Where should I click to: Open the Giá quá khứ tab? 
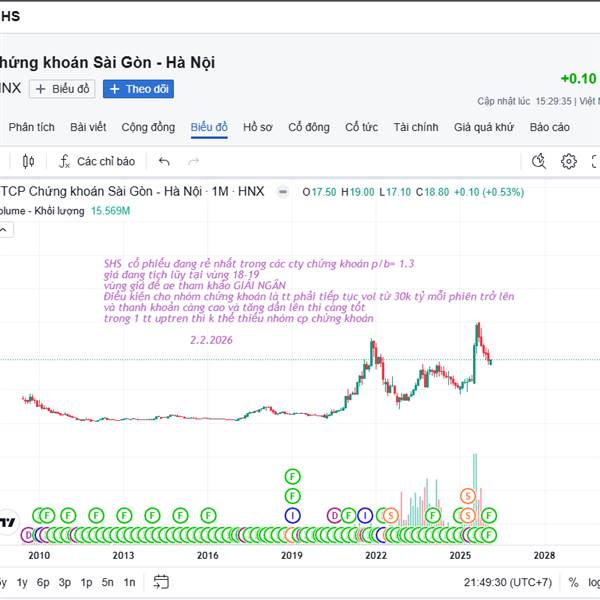(x=484, y=127)
